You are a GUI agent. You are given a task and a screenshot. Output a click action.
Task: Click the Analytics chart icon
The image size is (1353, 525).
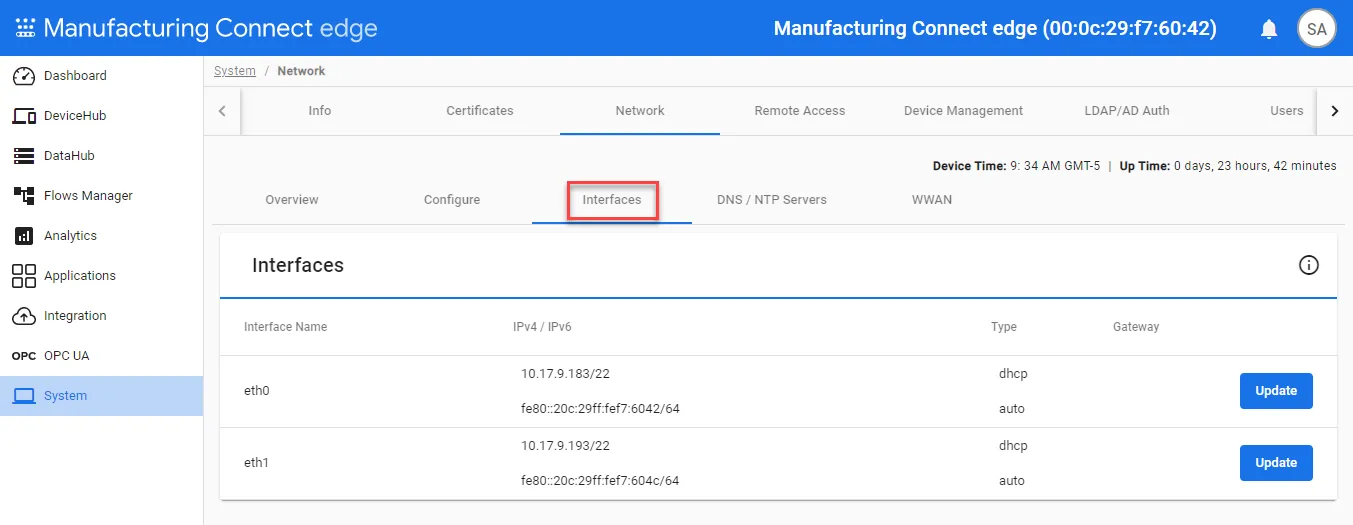24,236
